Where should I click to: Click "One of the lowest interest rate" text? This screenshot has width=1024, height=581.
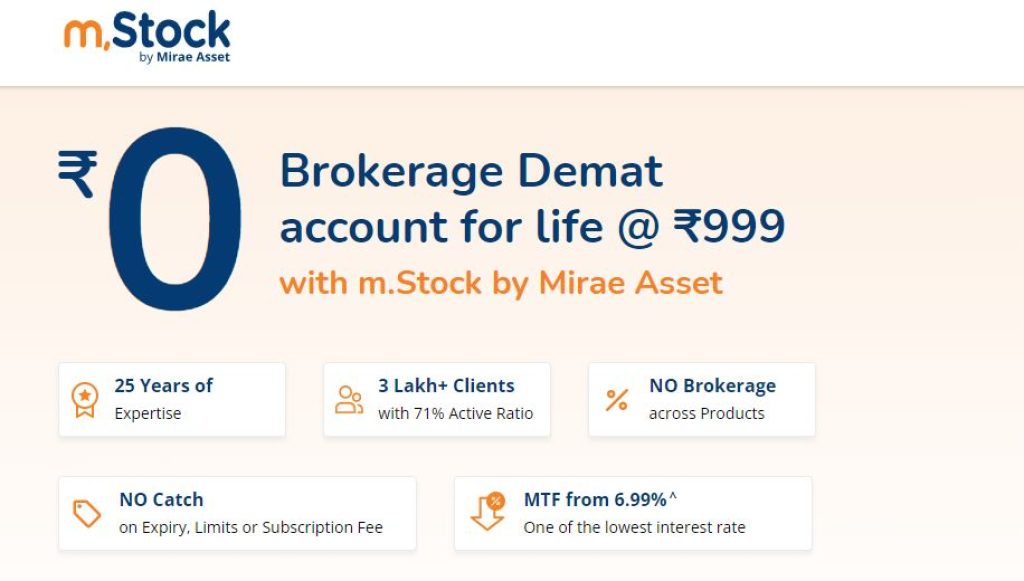(634, 527)
